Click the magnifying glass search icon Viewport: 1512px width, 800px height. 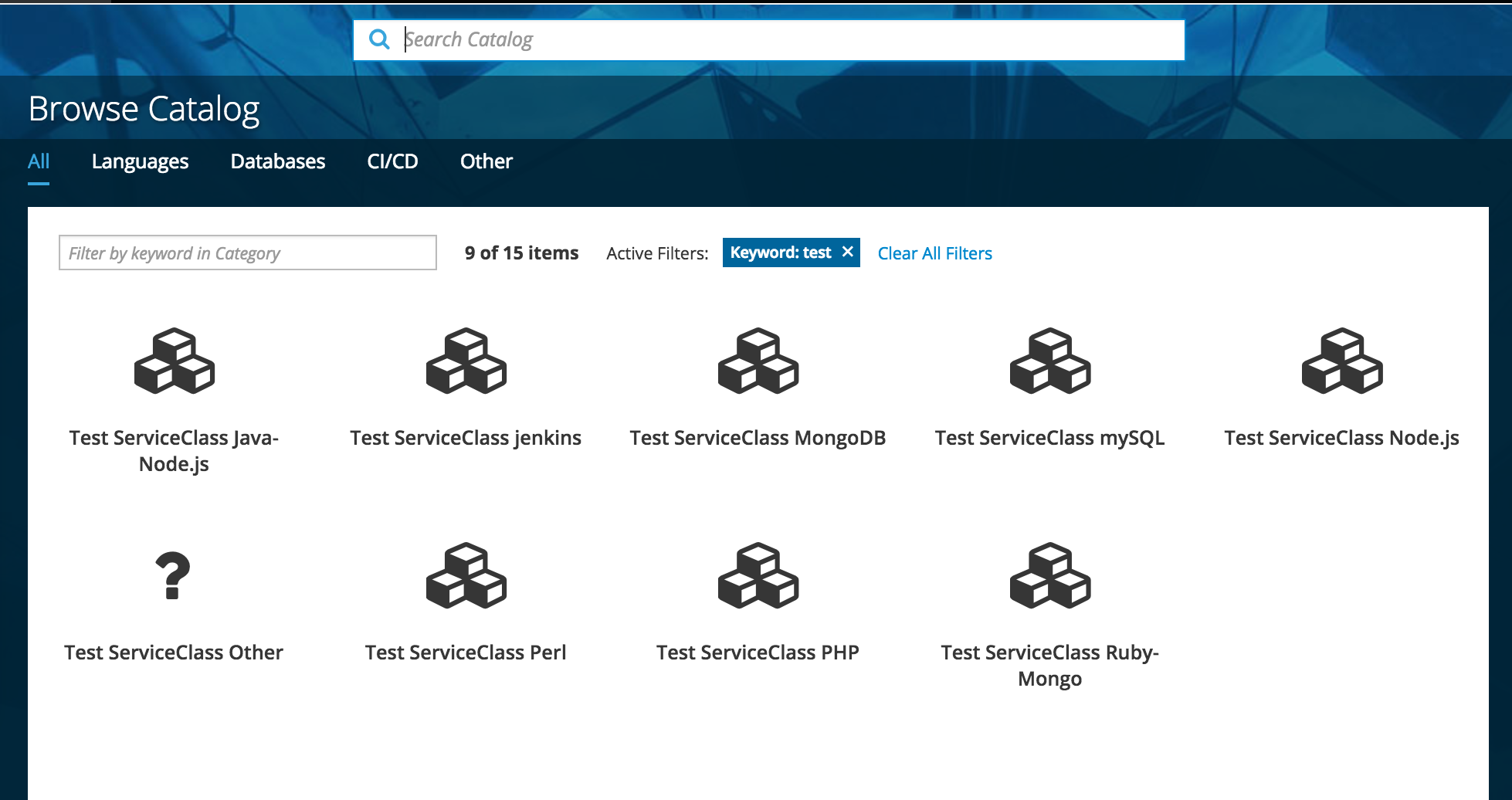[379, 39]
